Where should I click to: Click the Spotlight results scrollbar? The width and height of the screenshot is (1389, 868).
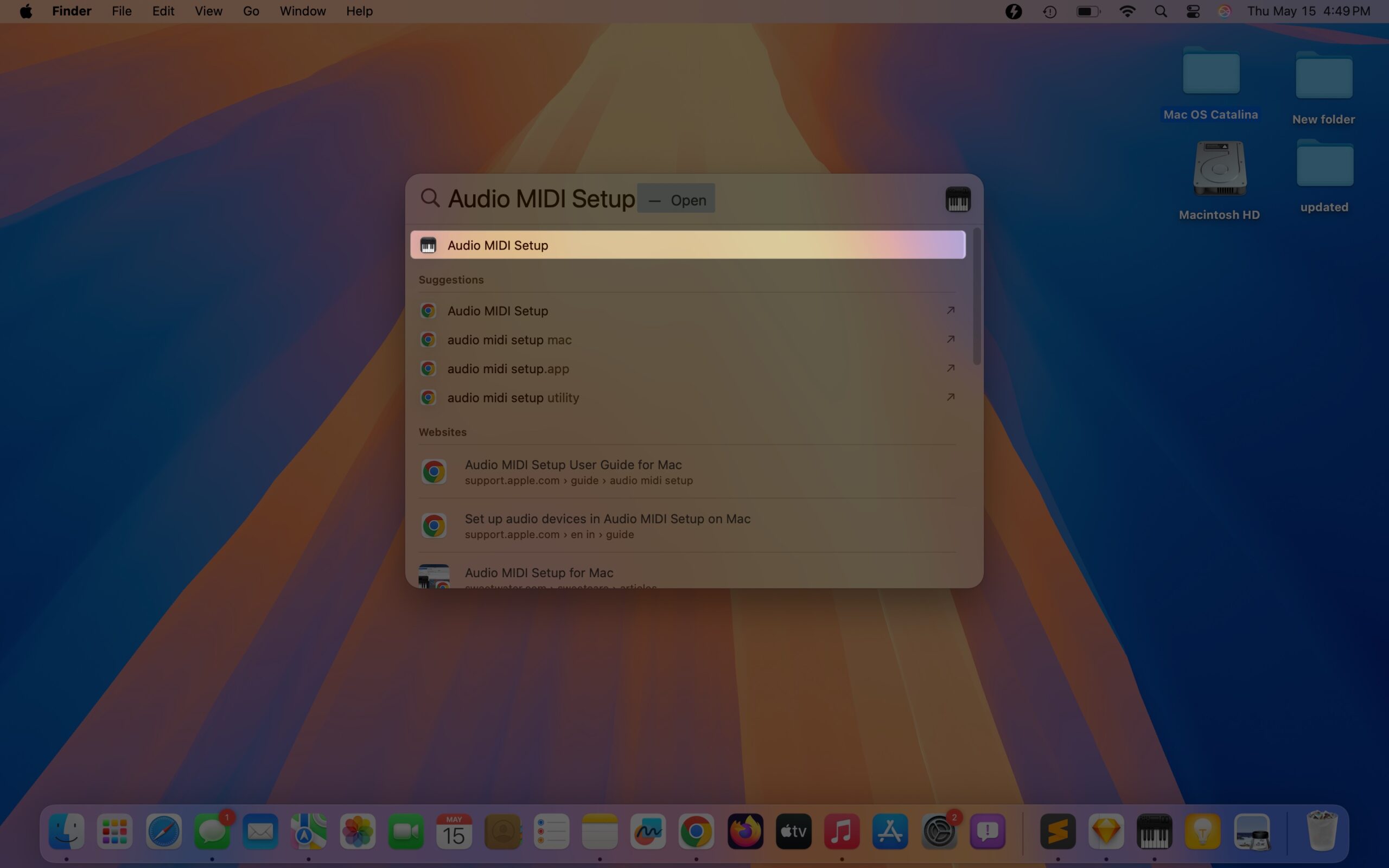[x=976, y=298]
